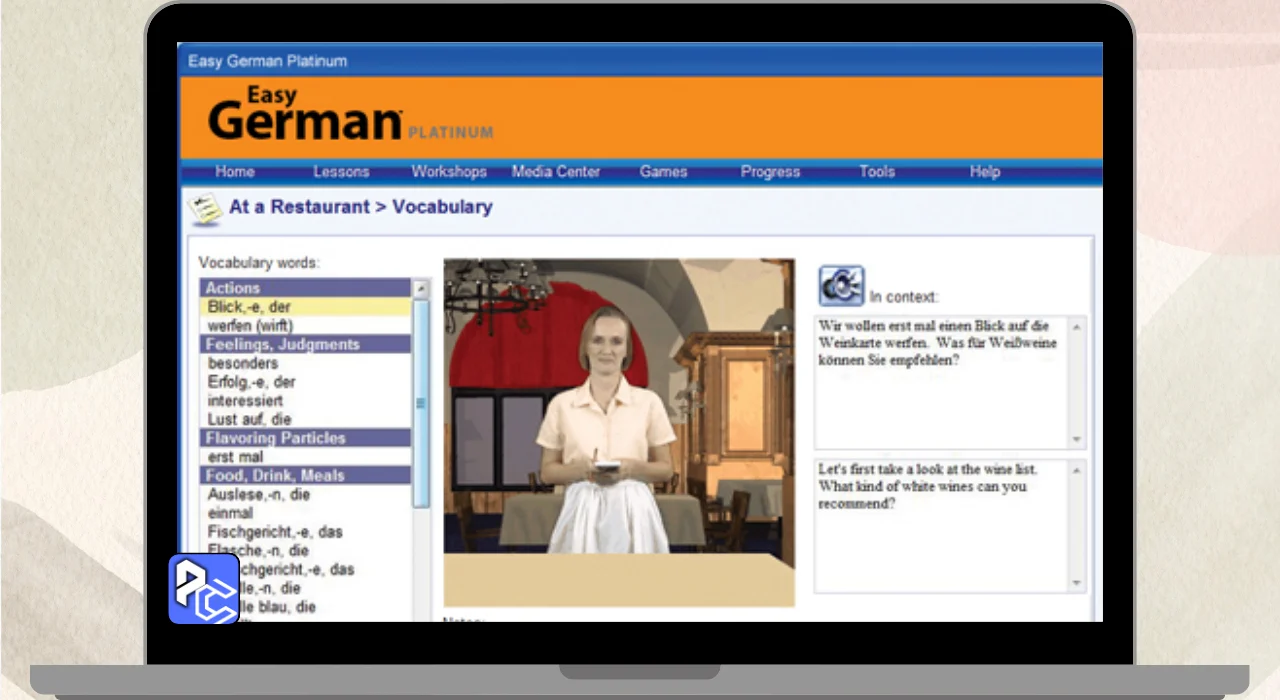Select 'erst mal' under Flavoring Particles
1280x700 pixels.
(x=235, y=457)
